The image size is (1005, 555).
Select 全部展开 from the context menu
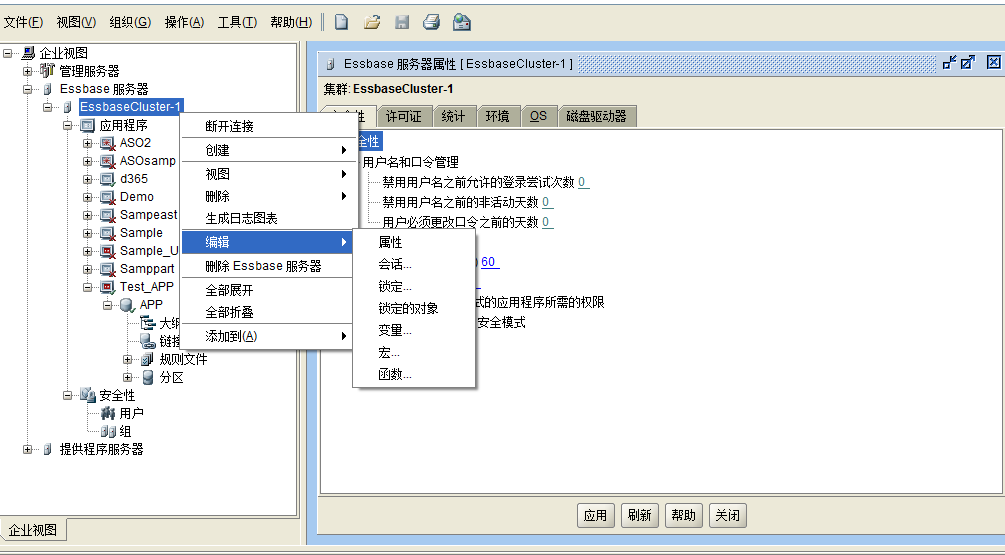pyautogui.click(x=268, y=290)
